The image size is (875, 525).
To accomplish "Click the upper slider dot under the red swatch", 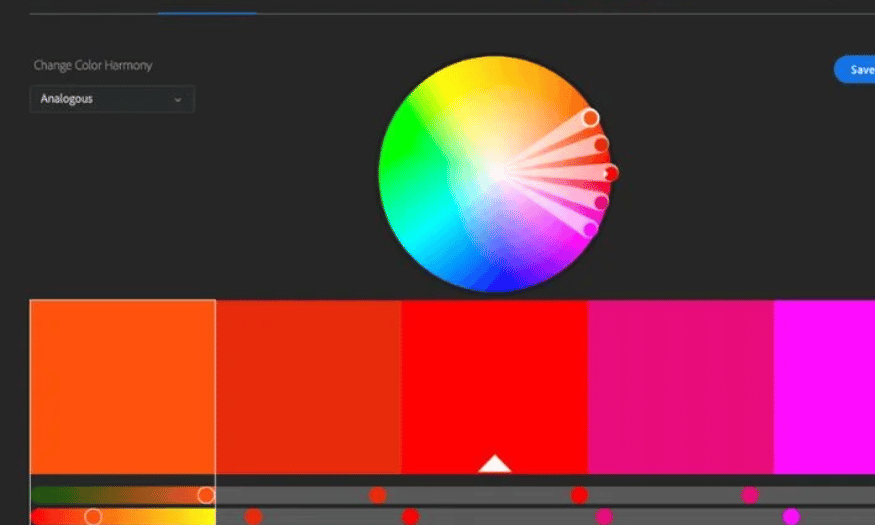I will point(579,495).
